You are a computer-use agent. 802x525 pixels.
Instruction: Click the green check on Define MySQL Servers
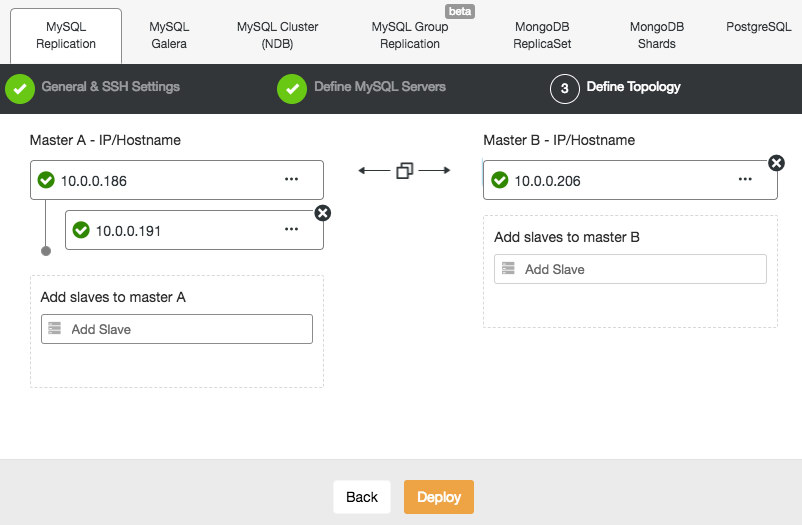click(292, 89)
